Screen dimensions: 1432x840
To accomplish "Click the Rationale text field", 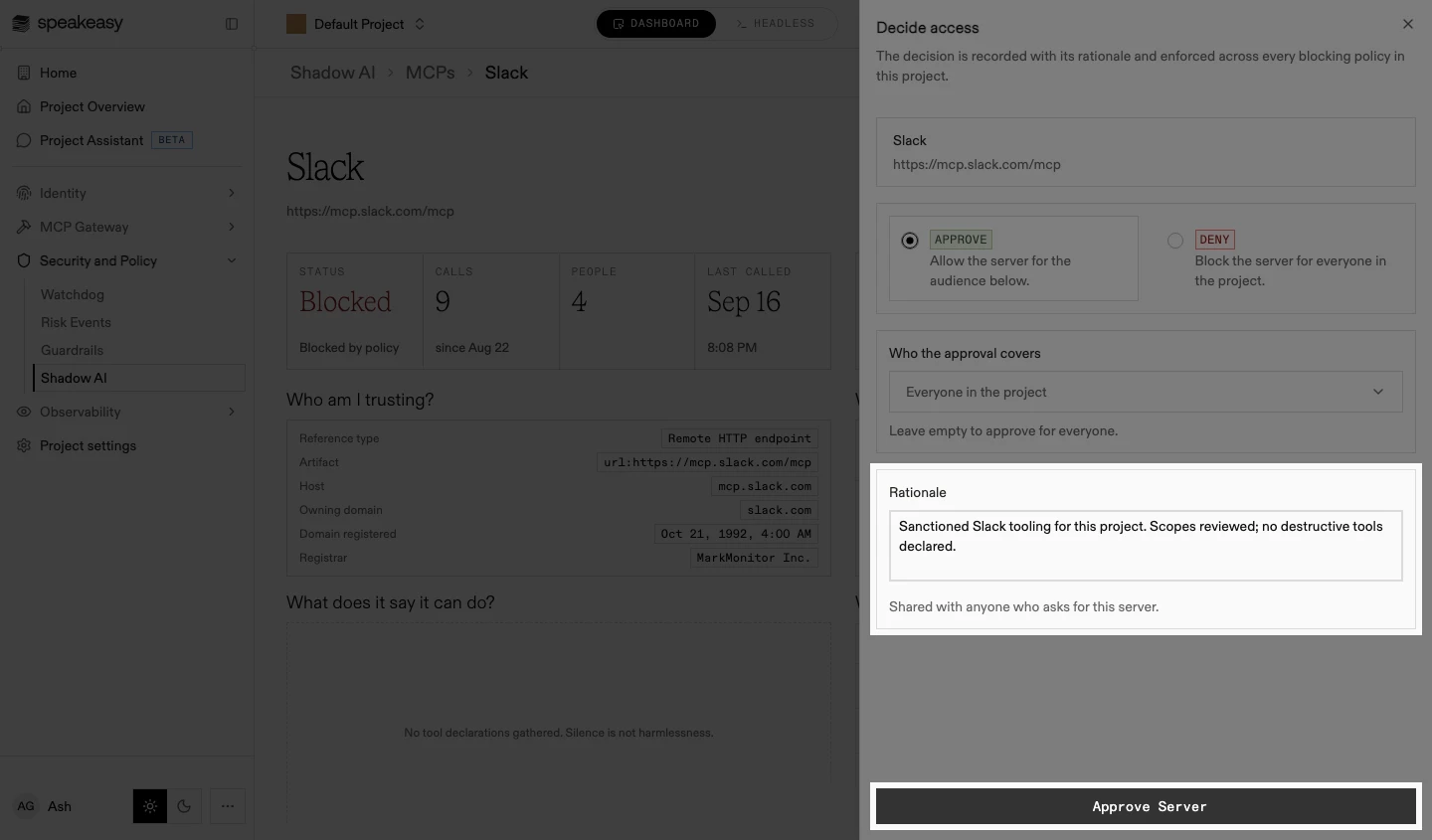I will pos(1146,546).
